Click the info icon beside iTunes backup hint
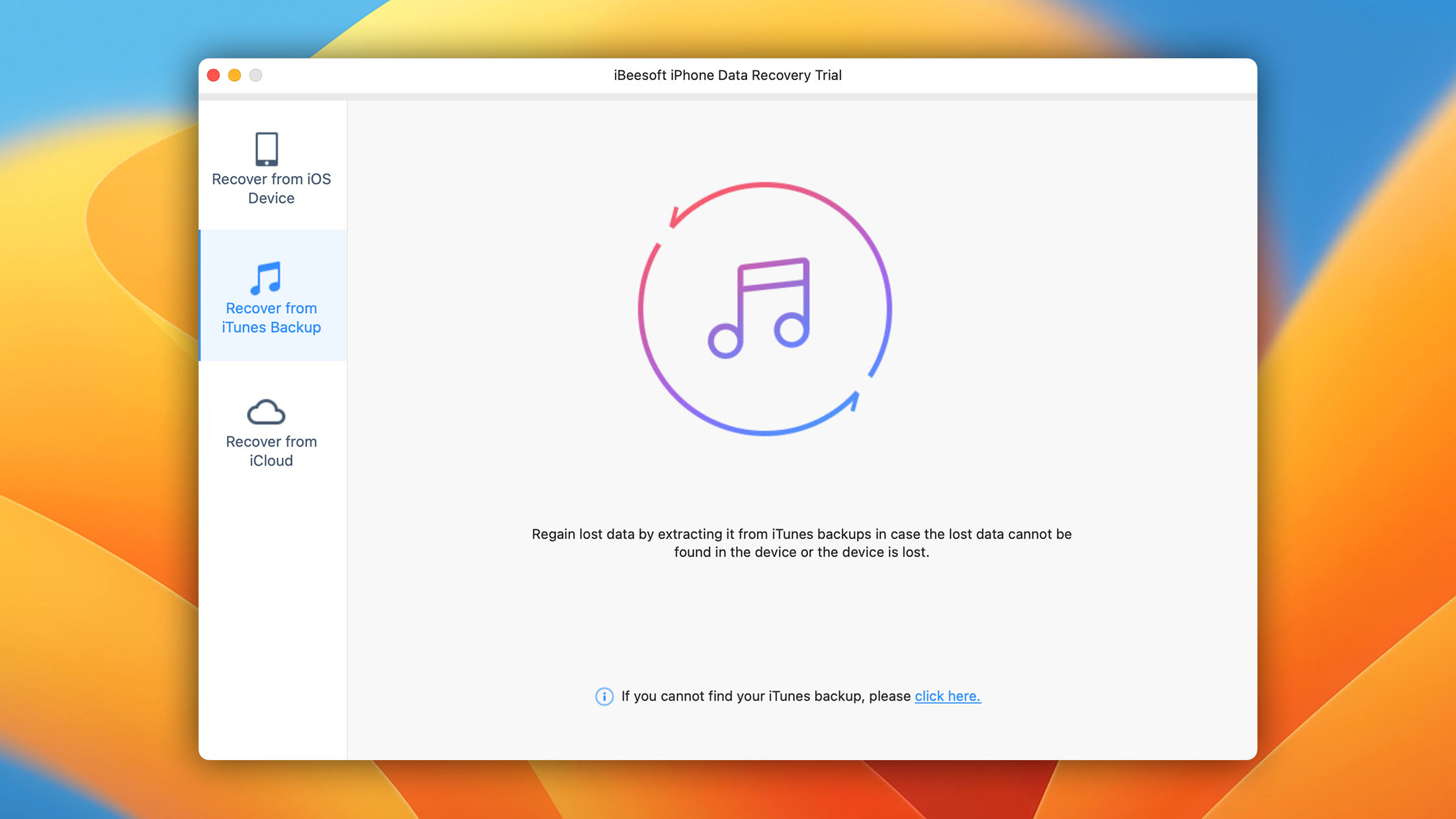This screenshot has width=1456, height=819. point(604,697)
